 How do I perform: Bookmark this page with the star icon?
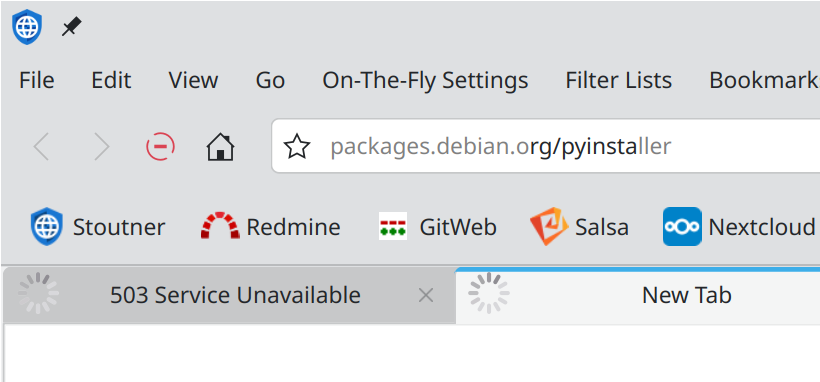coord(297,147)
